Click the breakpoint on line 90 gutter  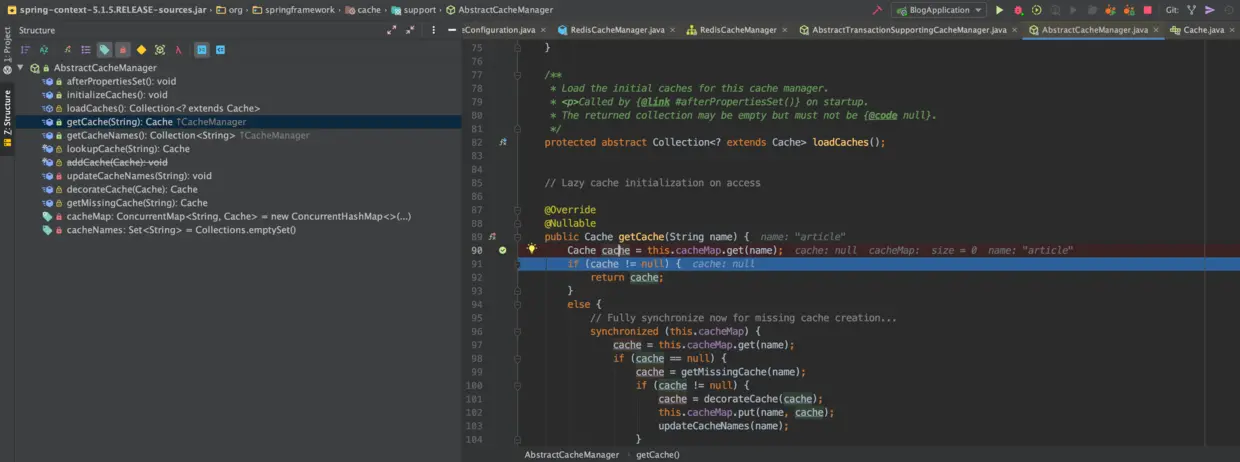pos(503,250)
